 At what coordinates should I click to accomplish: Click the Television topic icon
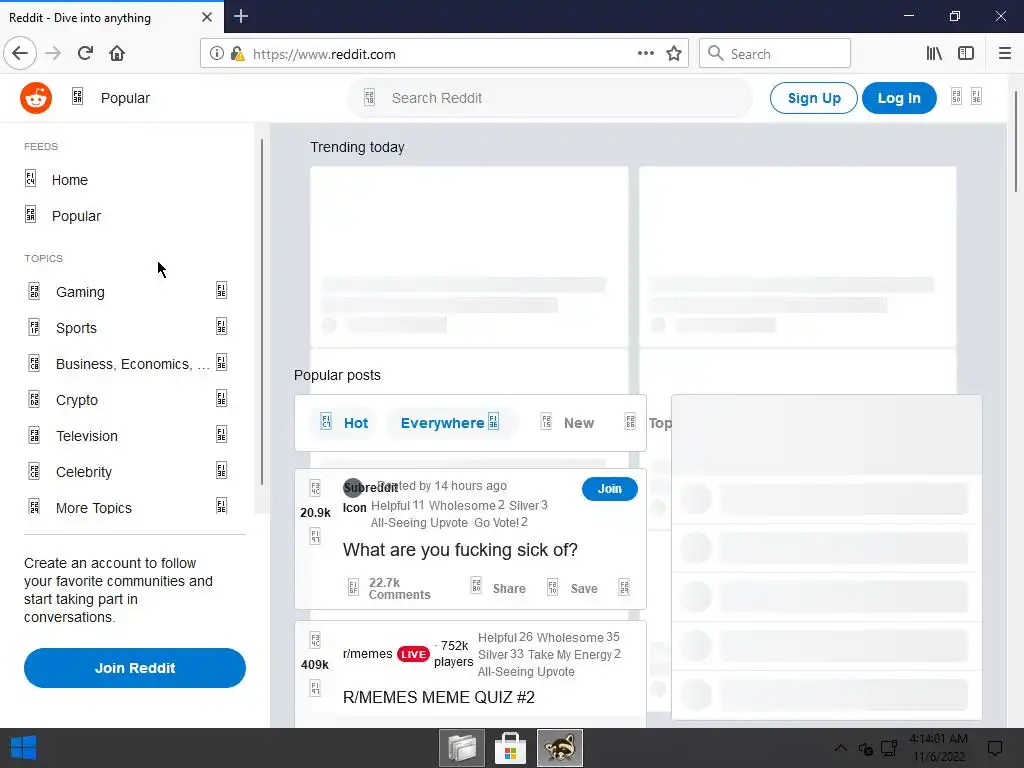(x=34, y=435)
